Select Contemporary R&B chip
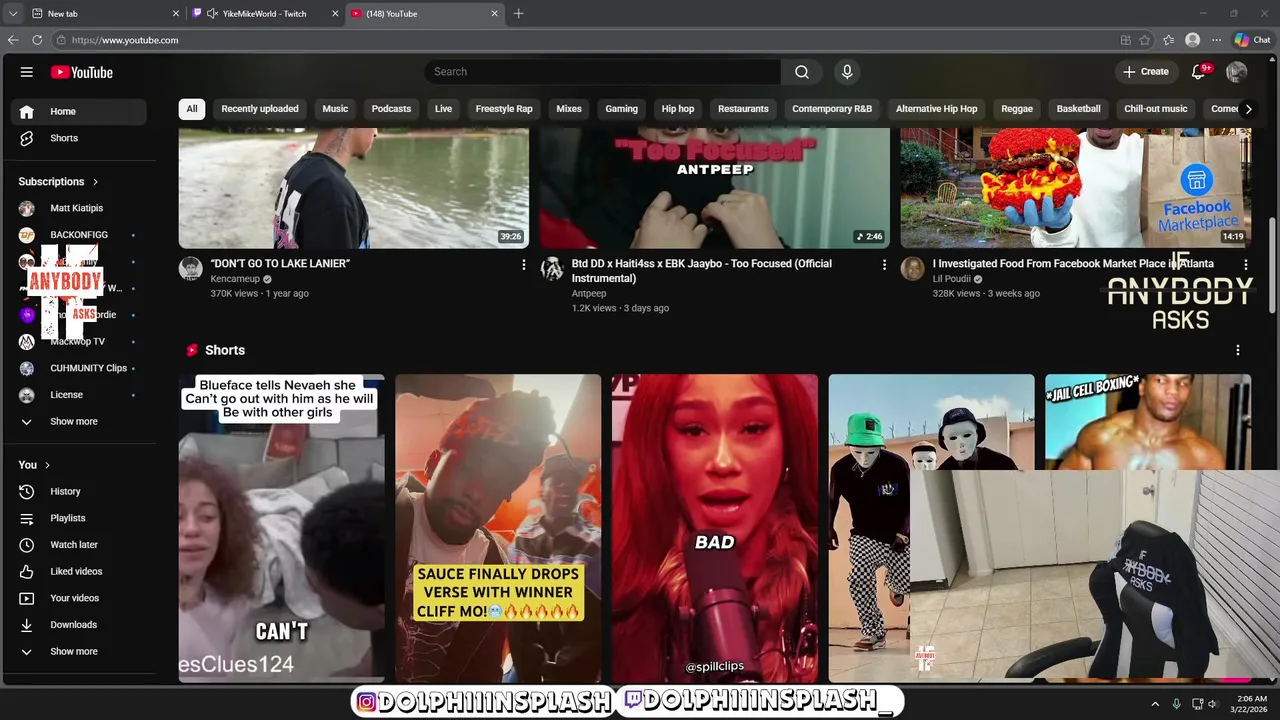The height and width of the screenshot is (720, 1280). pyautogui.click(x=832, y=109)
